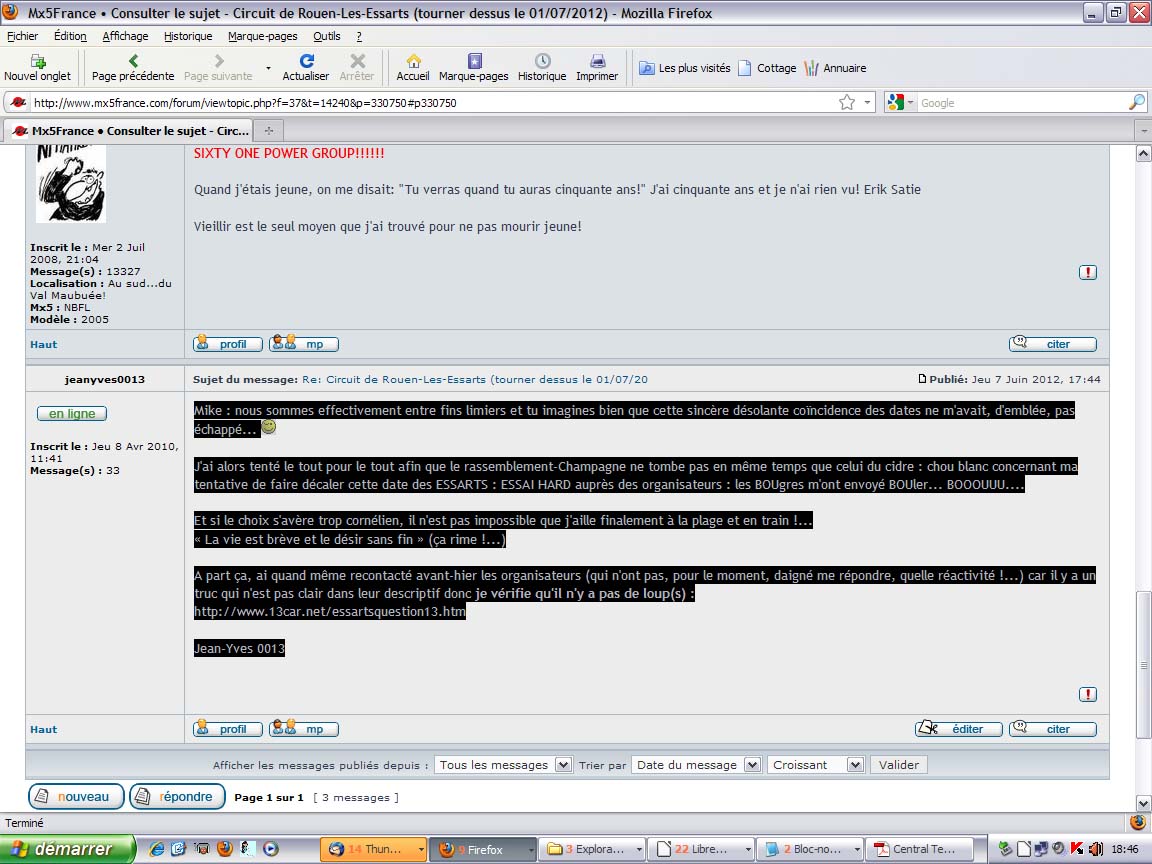Expand the URL bar history dropdown
The image size is (1152, 864).
coord(868,102)
